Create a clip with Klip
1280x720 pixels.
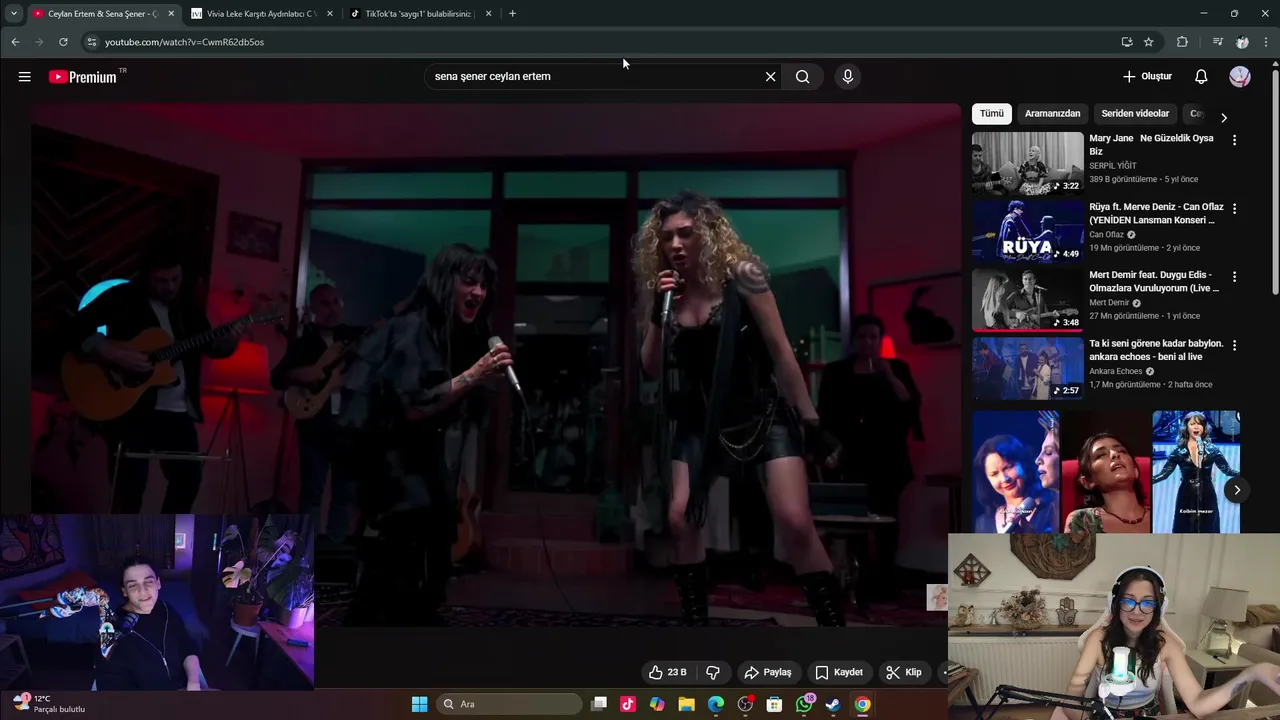pyautogui.click(x=904, y=672)
